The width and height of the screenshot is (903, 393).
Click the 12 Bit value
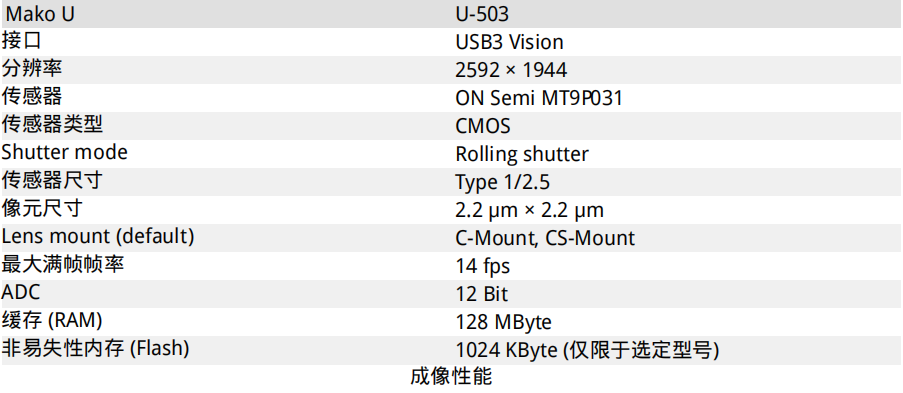[x=481, y=294]
